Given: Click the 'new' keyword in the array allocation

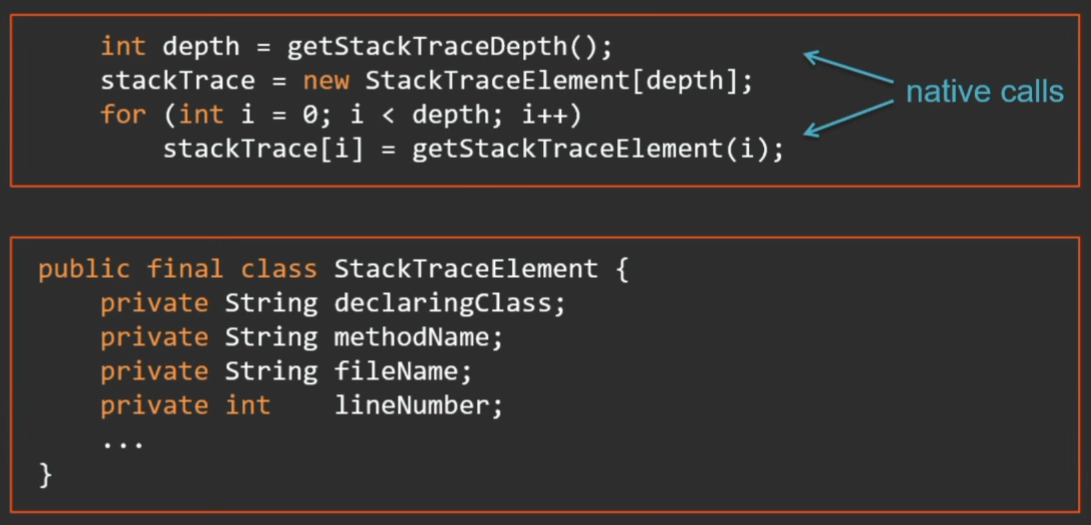Looking at the screenshot, I should pyautogui.click(x=326, y=81).
